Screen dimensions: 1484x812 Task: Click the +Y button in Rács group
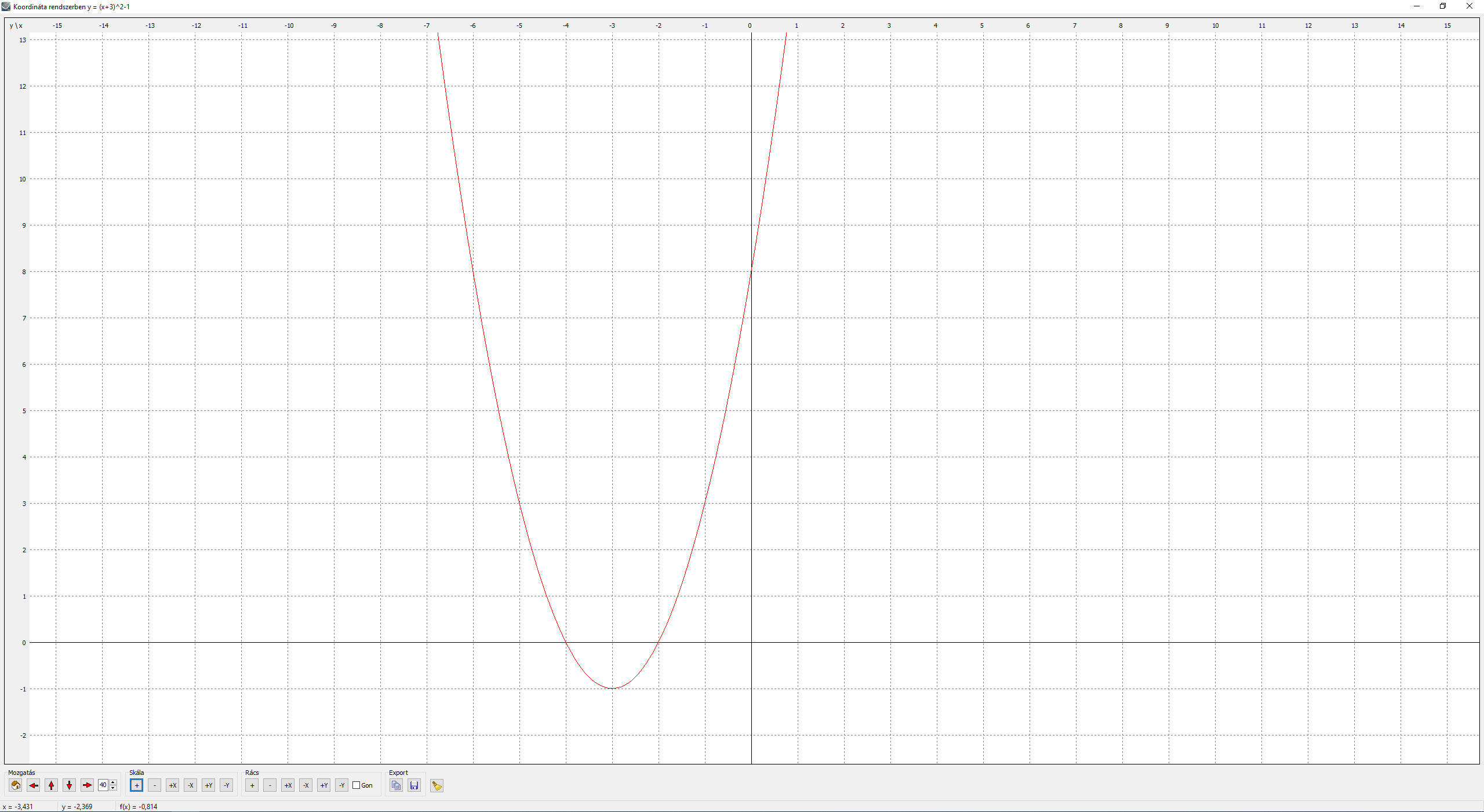click(323, 785)
